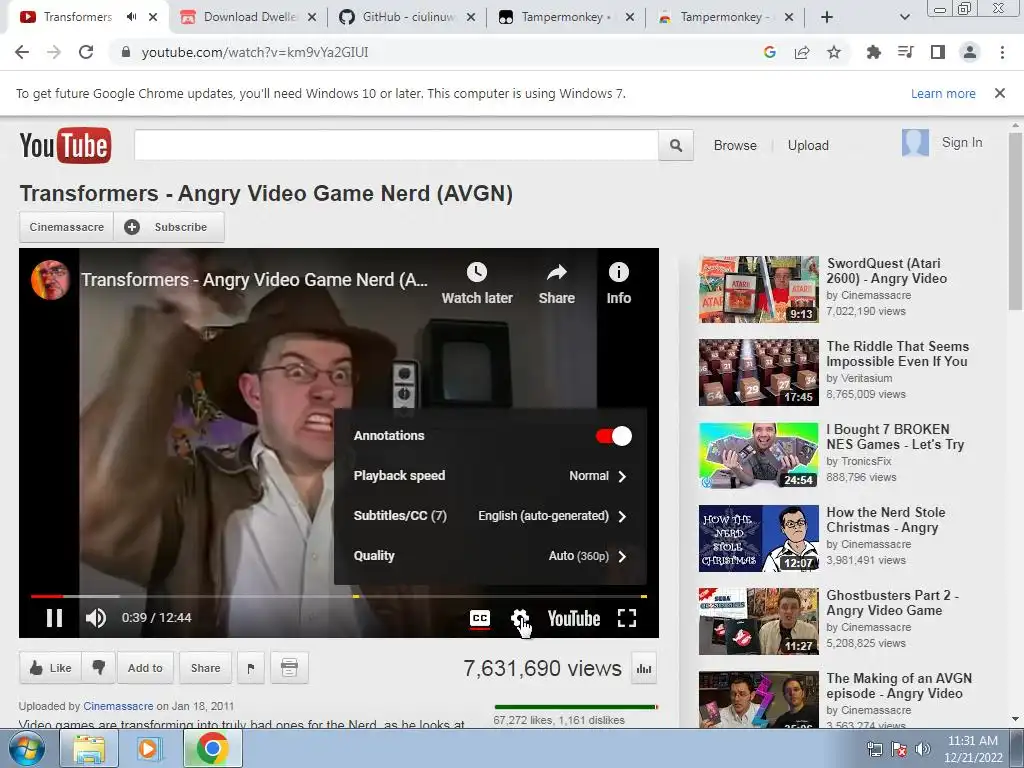1024x768 pixels.
Task: Open the Windows Start menu
Action: click(x=27, y=748)
